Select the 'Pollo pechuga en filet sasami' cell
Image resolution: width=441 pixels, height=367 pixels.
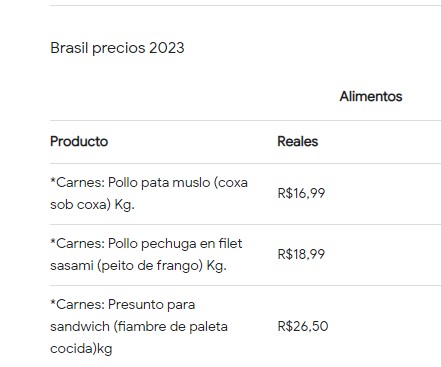146,255
